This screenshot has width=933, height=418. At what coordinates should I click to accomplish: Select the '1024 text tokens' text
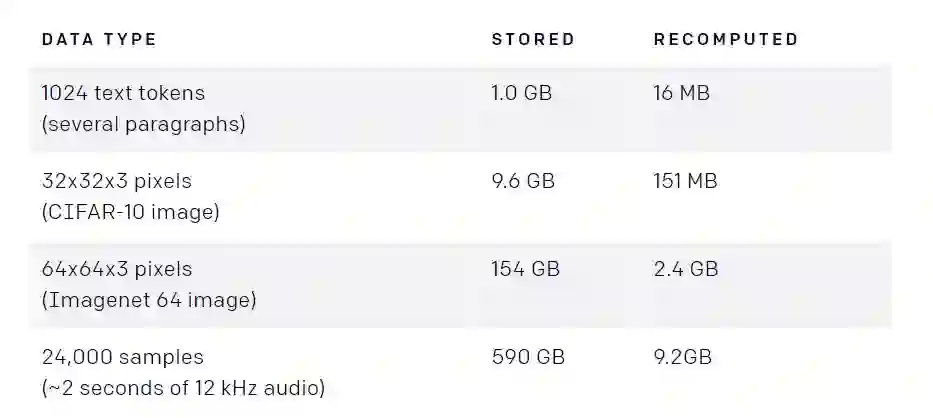[x=123, y=93]
